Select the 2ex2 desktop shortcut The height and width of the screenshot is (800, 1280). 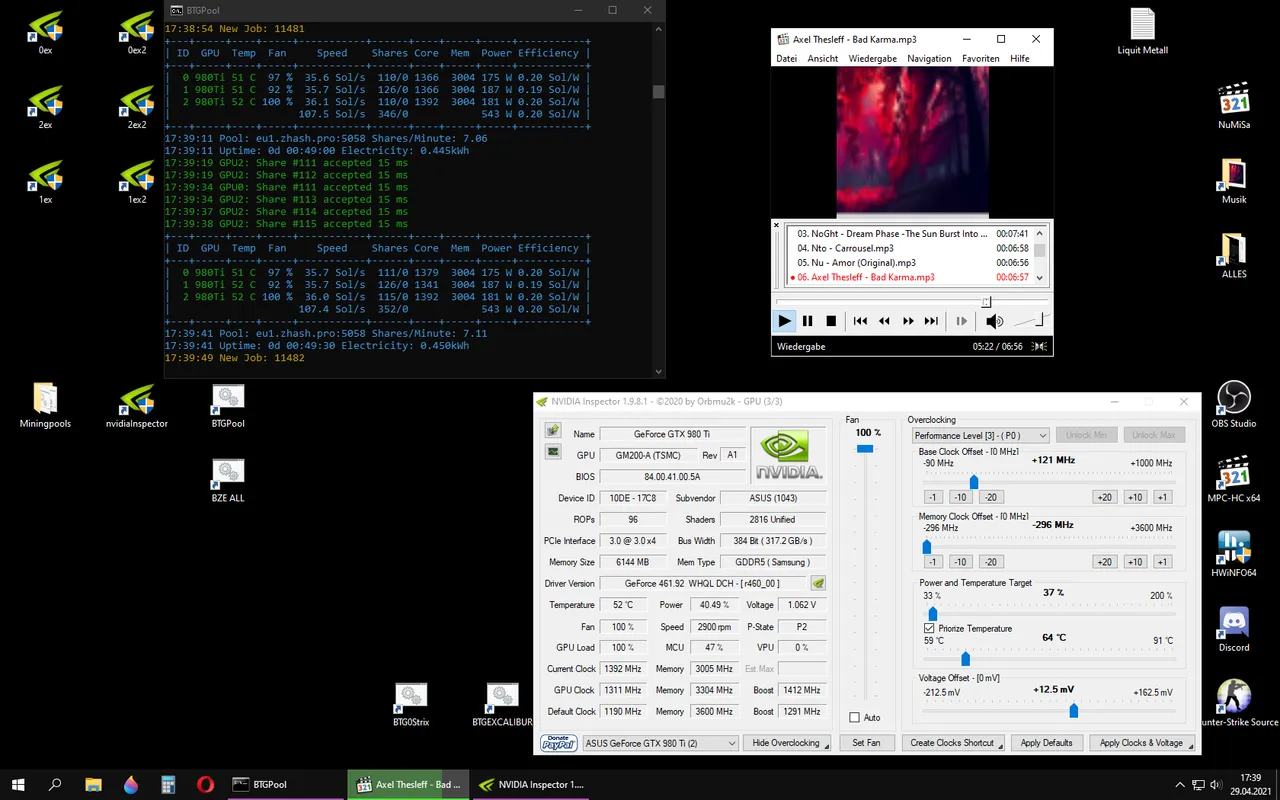(x=137, y=108)
